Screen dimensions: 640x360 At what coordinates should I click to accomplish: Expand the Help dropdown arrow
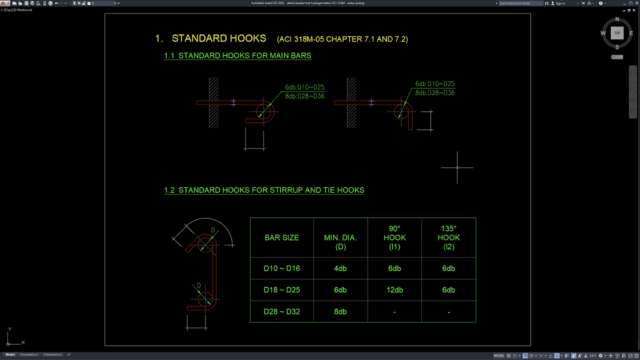pyautogui.click(x=605, y=3)
